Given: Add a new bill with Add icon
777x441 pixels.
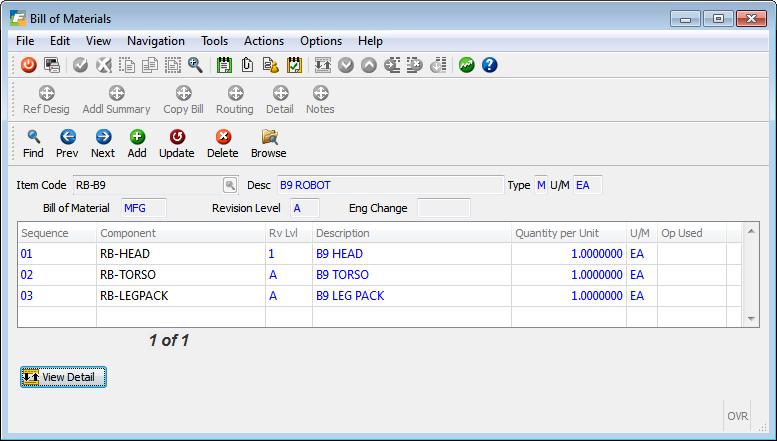Looking at the screenshot, I should tap(137, 137).
